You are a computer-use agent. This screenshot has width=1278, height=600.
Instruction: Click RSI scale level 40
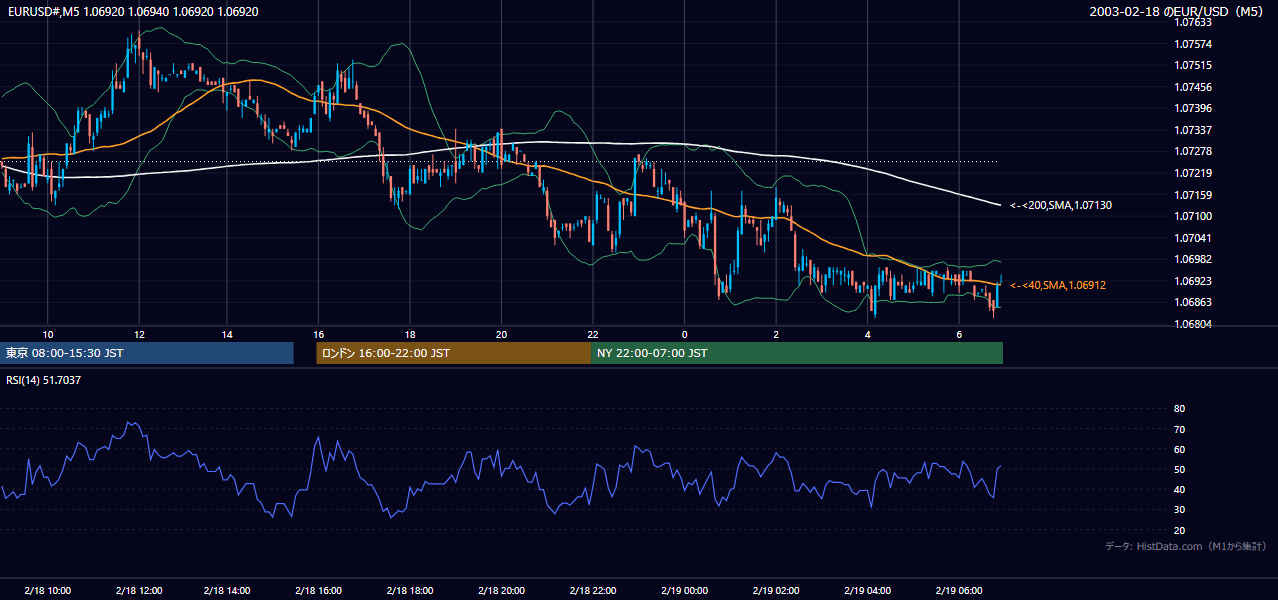tap(1179, 490)
